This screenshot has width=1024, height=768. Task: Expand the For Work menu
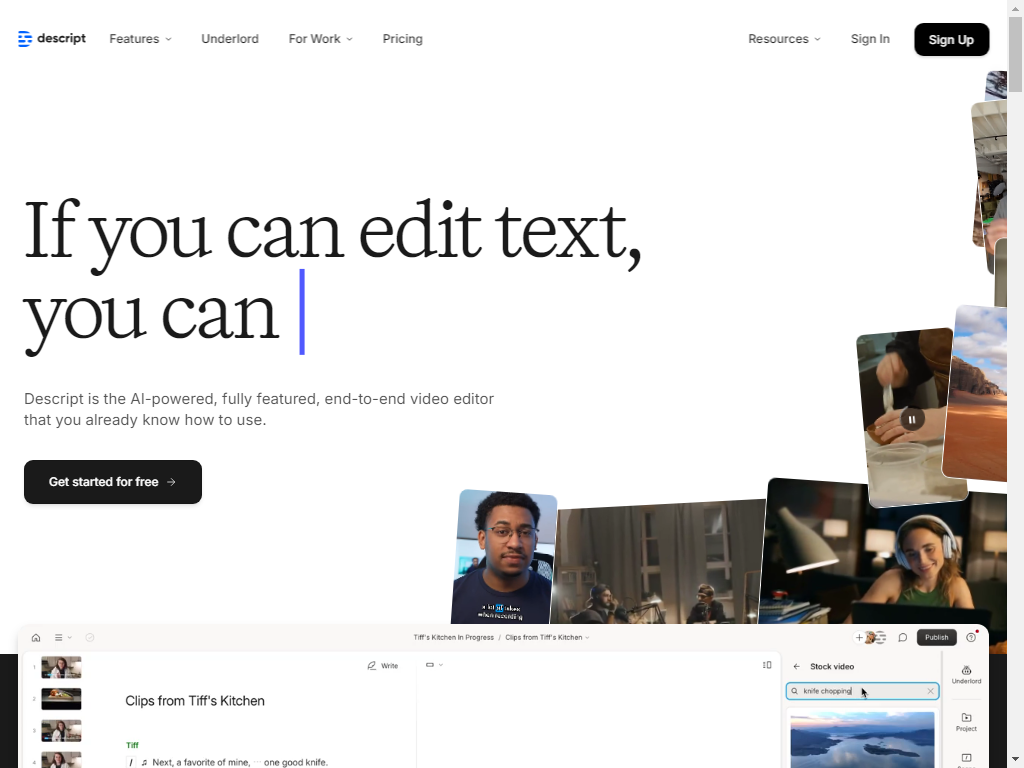tap(321, 39)
